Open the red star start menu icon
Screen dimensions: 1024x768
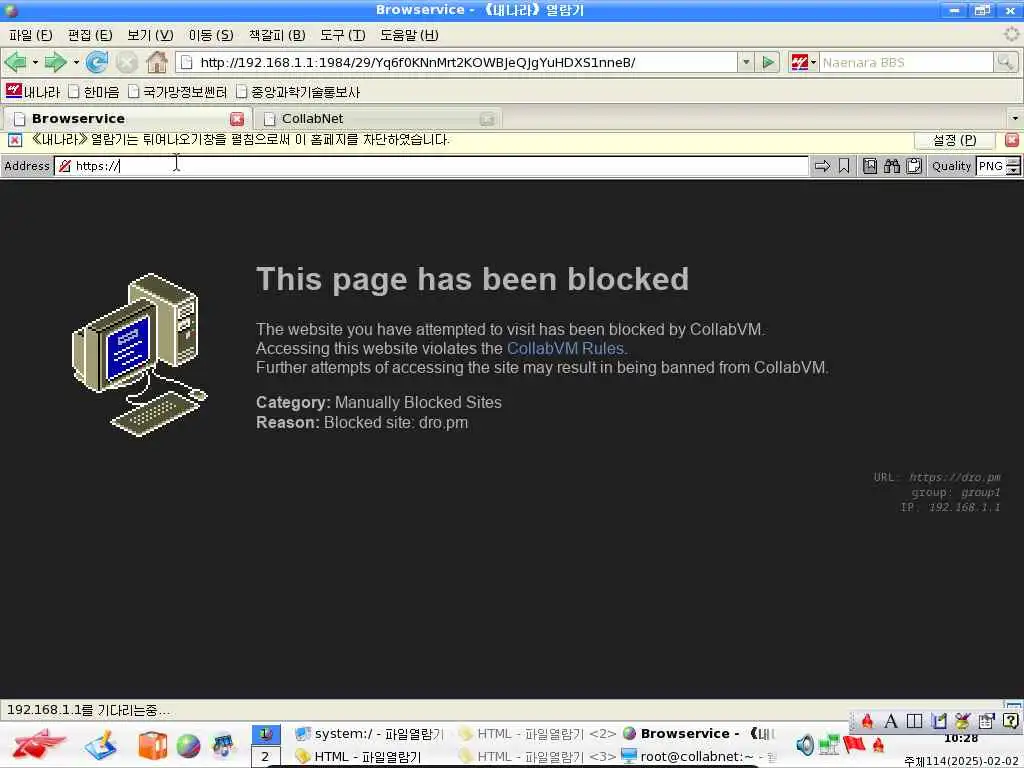38,744
